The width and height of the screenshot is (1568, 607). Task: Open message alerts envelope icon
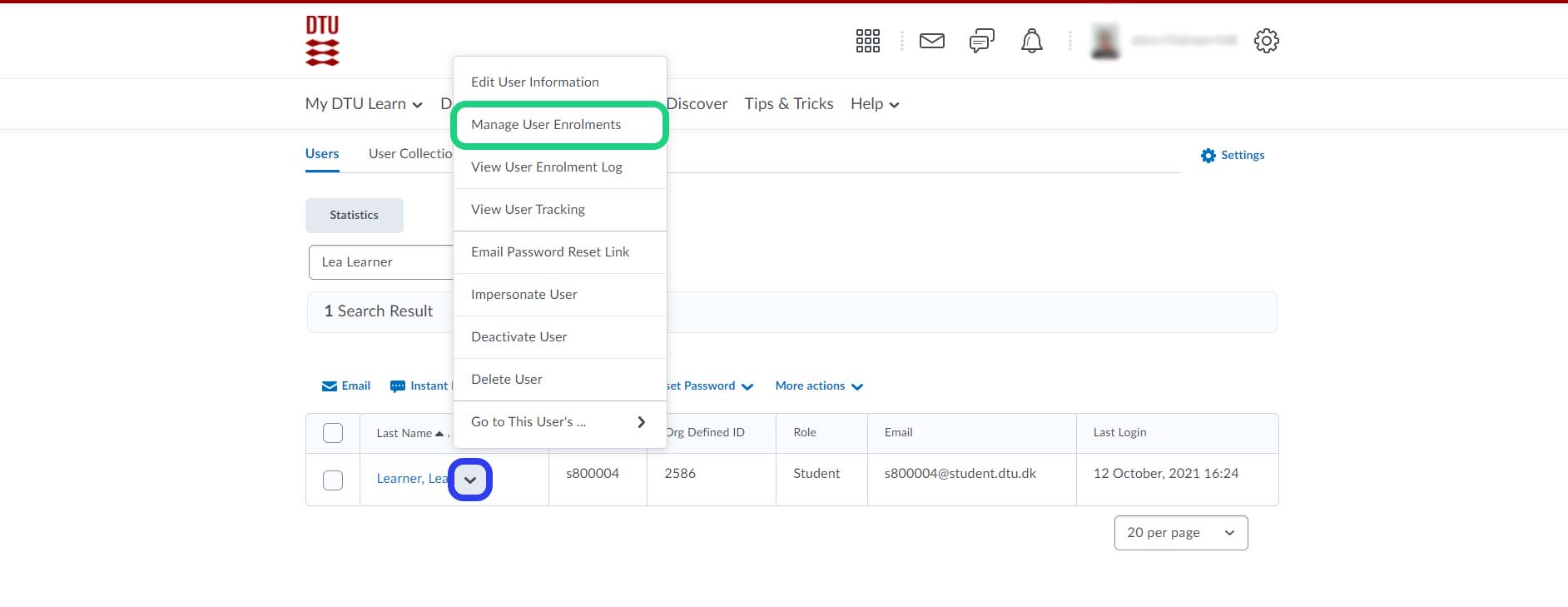[x=931, y=41]
